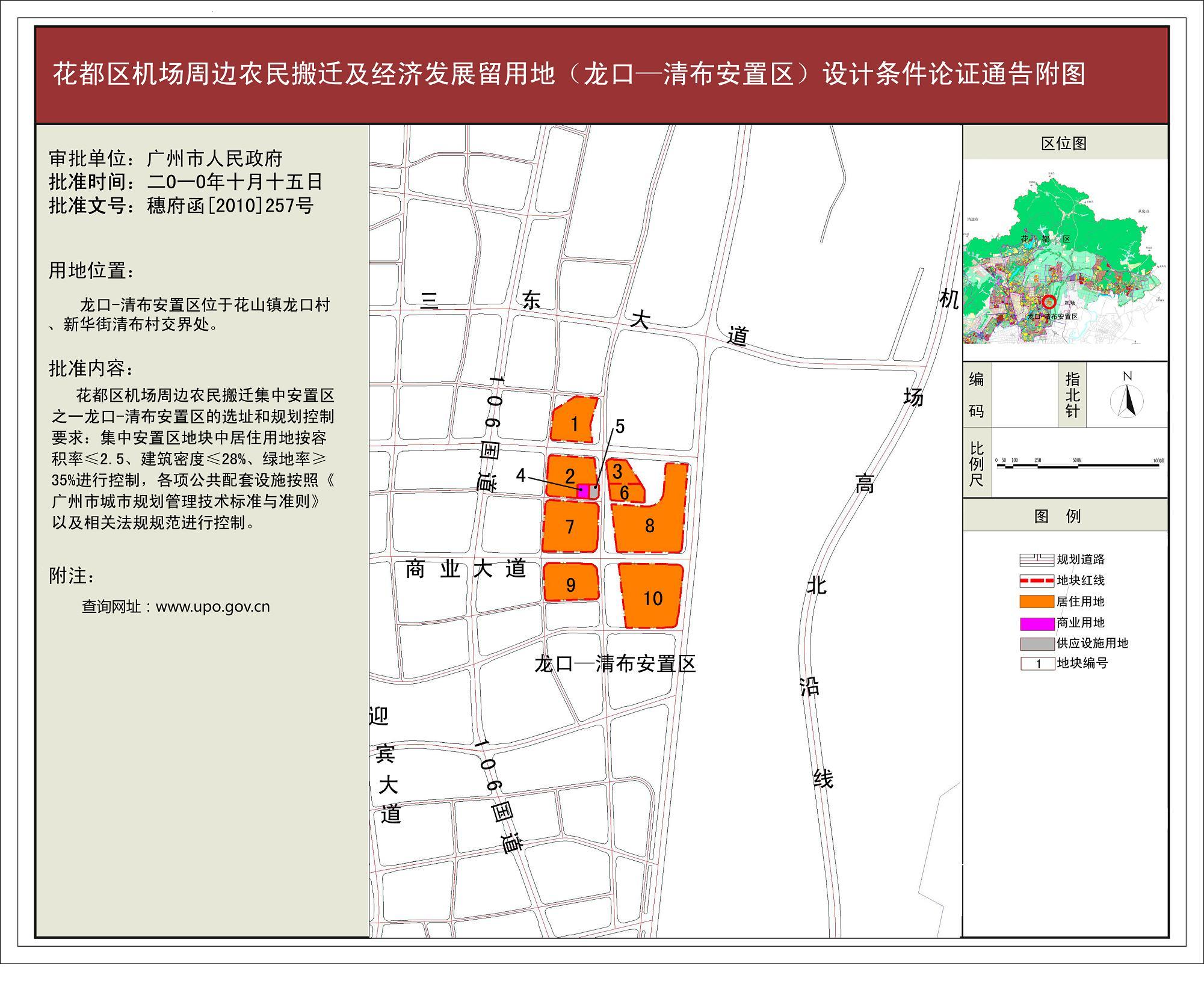
Task: Select orange plot number 9
Action: pyautogui.click(x=570, y=584)
